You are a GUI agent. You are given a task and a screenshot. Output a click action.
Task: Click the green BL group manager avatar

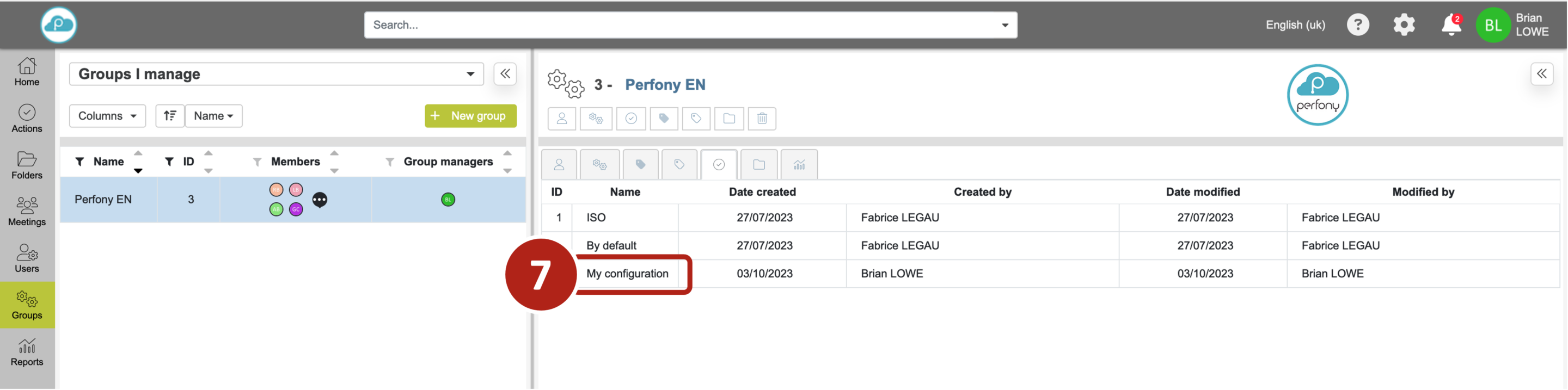[448, 200]
